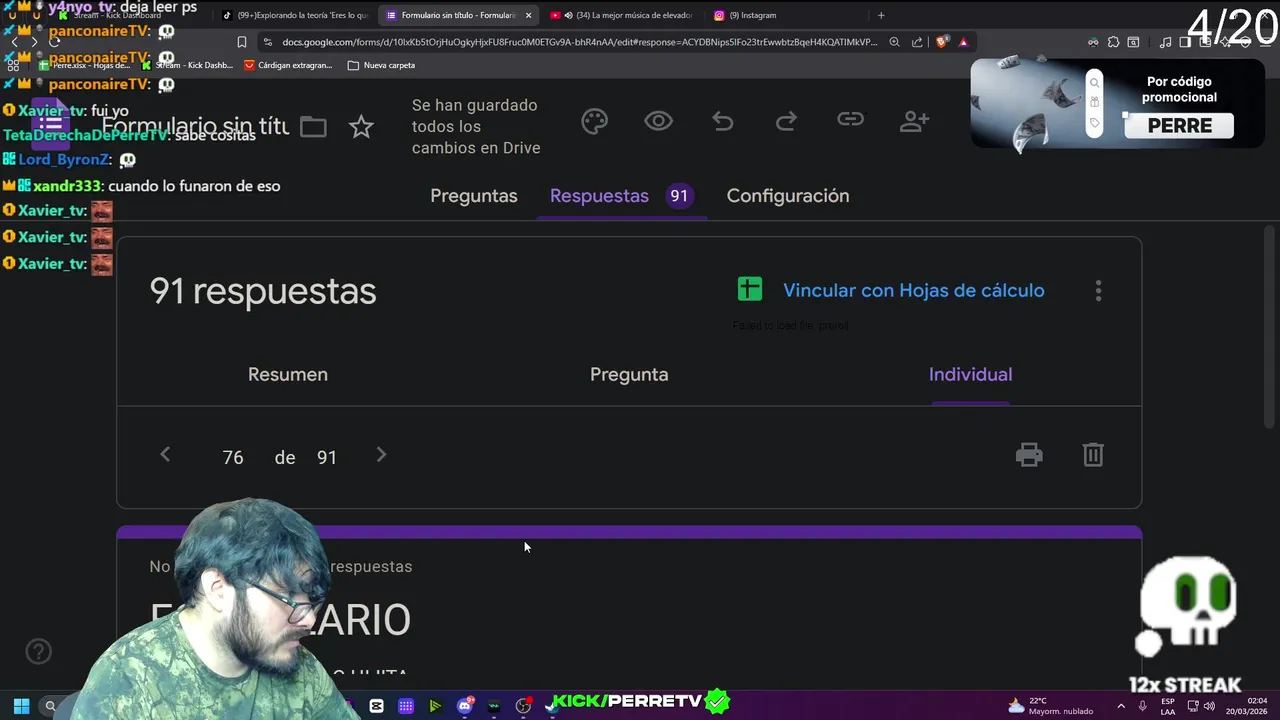Go to next response arrow

point(381,455)
